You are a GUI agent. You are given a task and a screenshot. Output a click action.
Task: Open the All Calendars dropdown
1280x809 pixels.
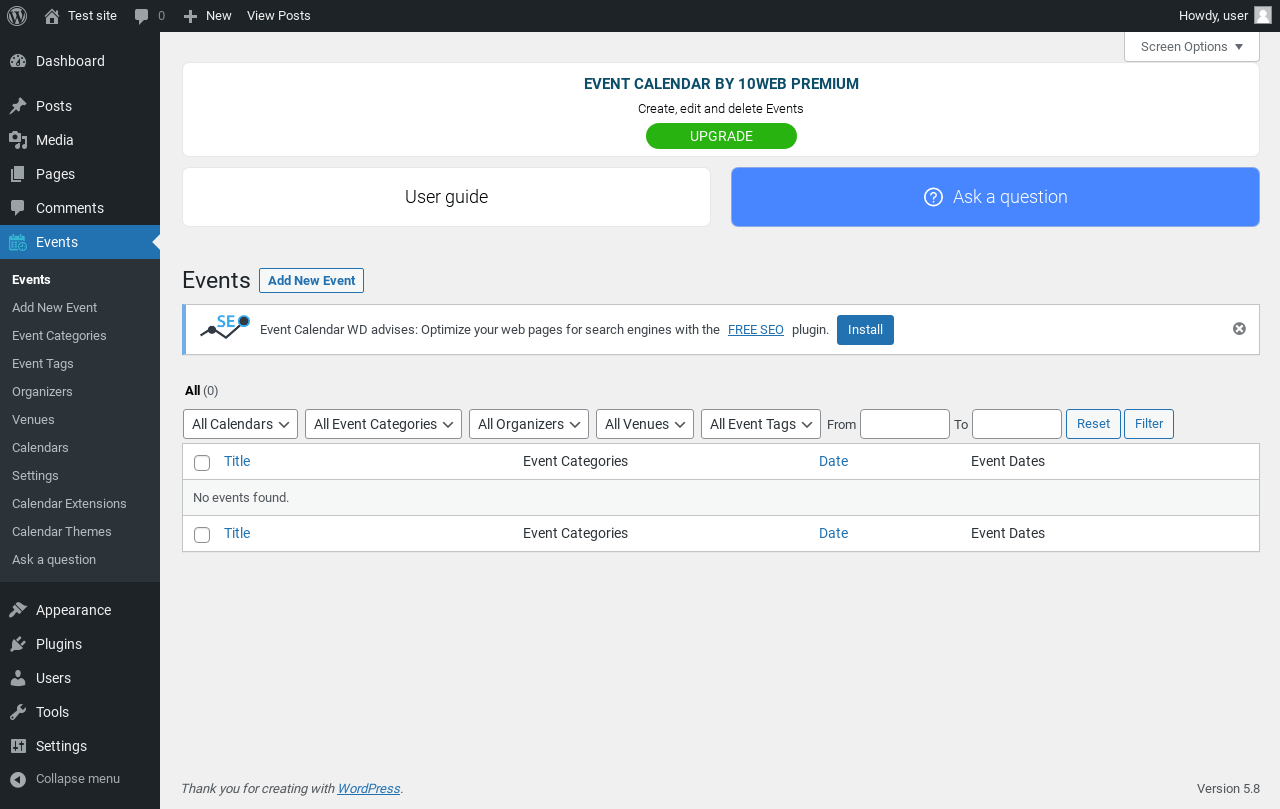click(x=240, y=424)
